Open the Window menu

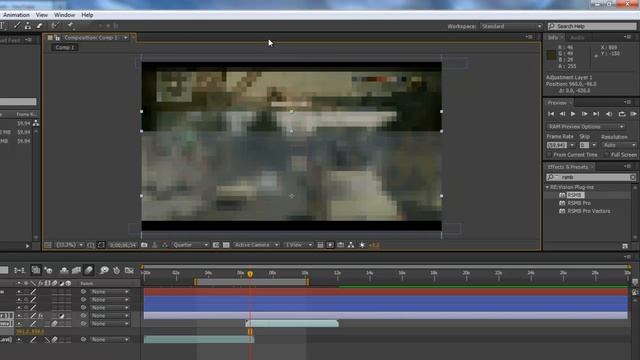click(x=64, y=15)
